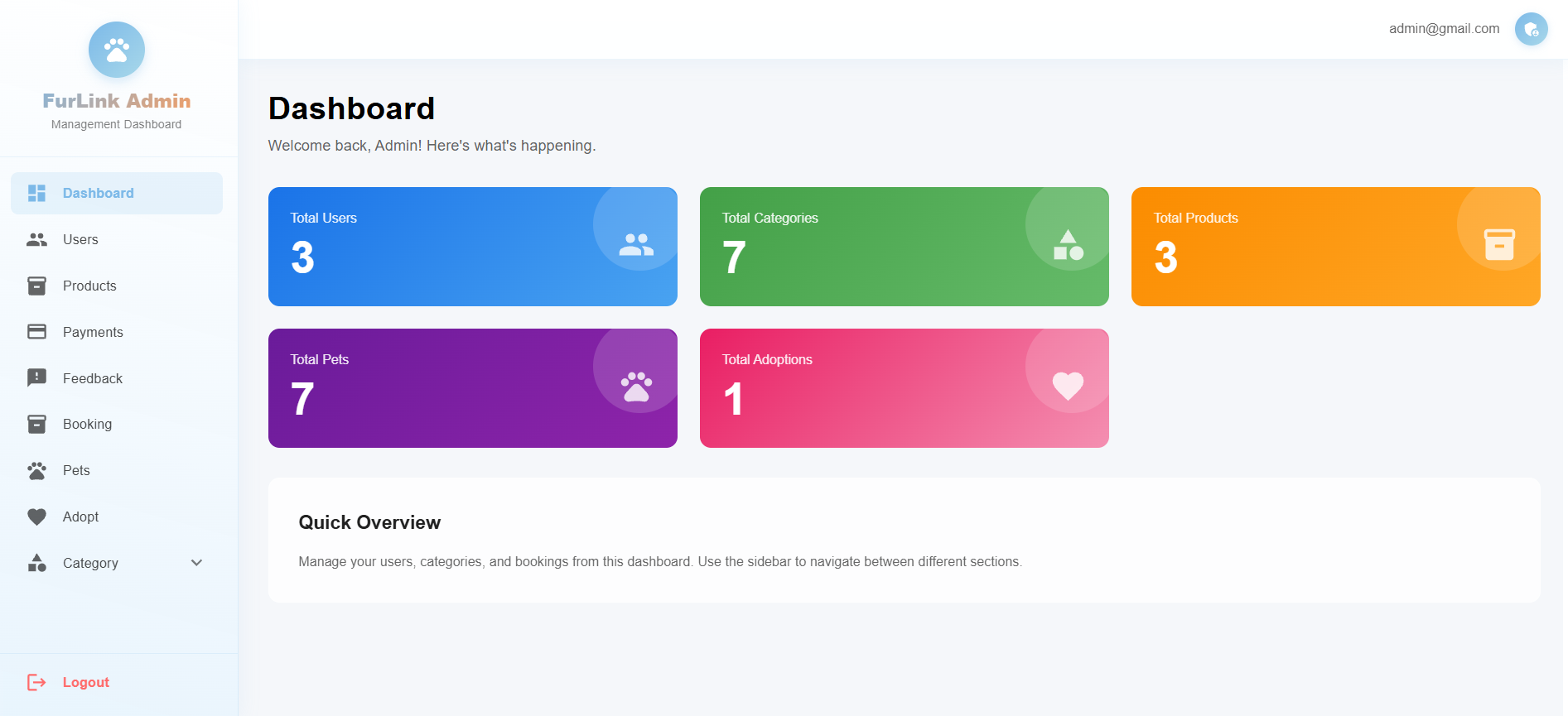Viewport: 1568px width, 716px height.
Task: Expand the Category submenu chevron
Action: point(196,563)
